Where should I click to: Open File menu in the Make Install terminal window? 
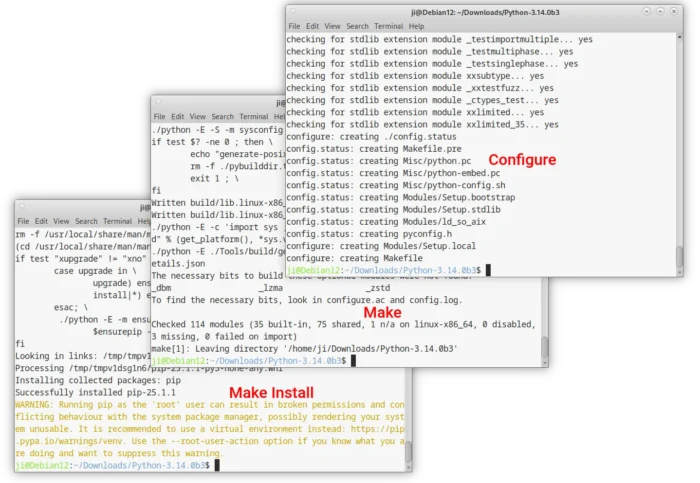click(x=23, y=221)
